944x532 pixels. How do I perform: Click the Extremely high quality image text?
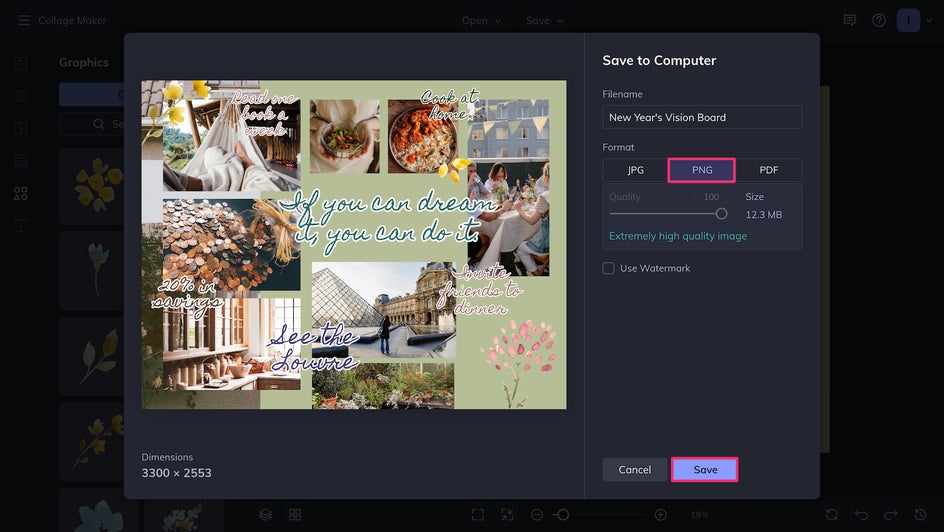[x=678, y=236]
